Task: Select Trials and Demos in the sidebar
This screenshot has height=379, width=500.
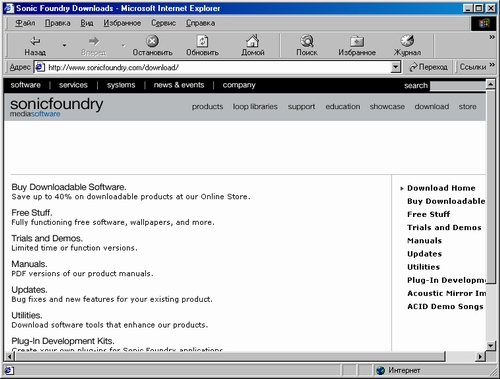Action: pos(444,228)
